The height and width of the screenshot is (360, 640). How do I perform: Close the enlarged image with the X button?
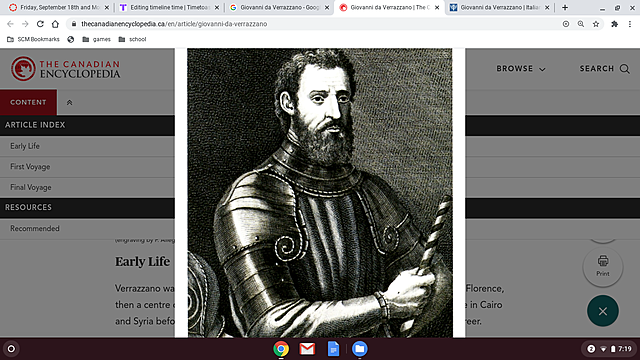(x=603, y=311)
